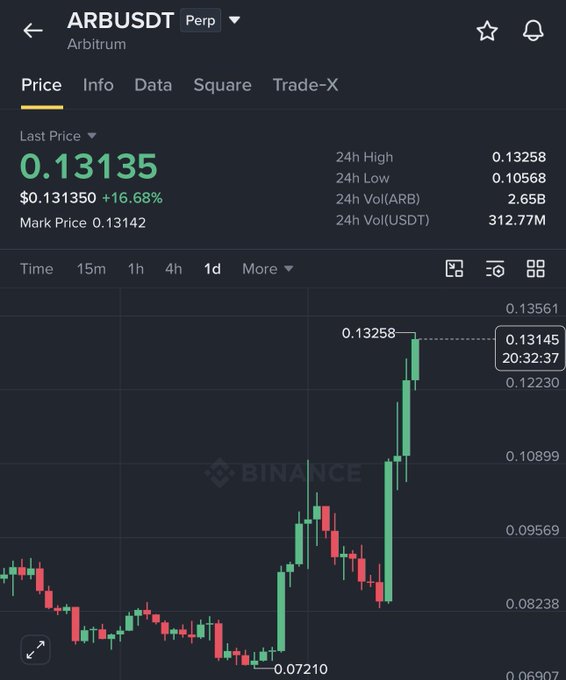This screenshot has height=680, width=566.
Task: Select the 1h chart interval
Action: click(x=136, y=269)
